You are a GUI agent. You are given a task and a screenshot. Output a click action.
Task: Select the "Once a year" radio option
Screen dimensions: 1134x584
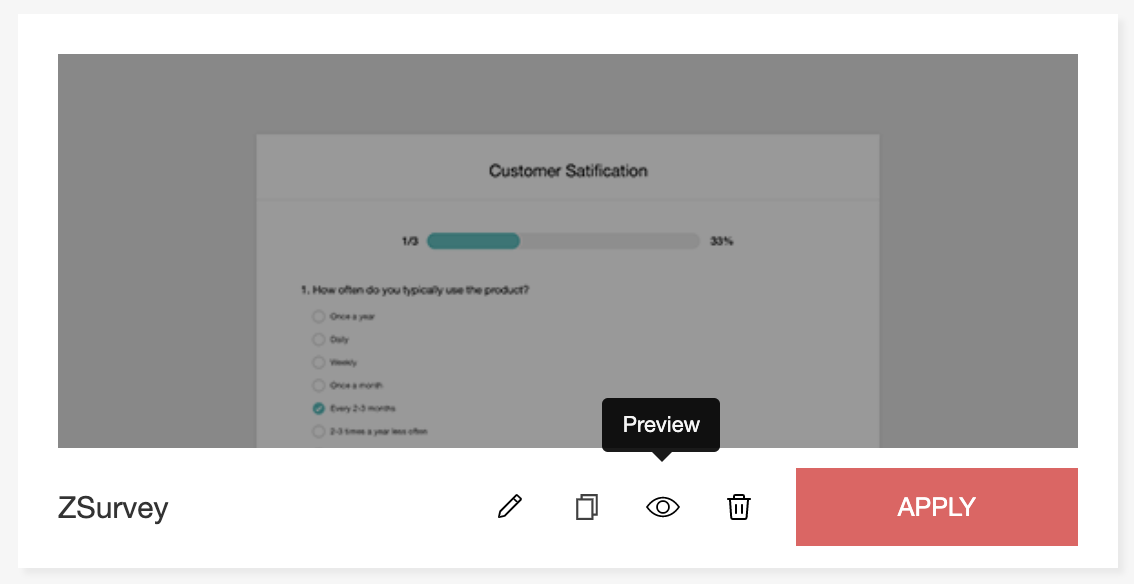coord(319,316)
